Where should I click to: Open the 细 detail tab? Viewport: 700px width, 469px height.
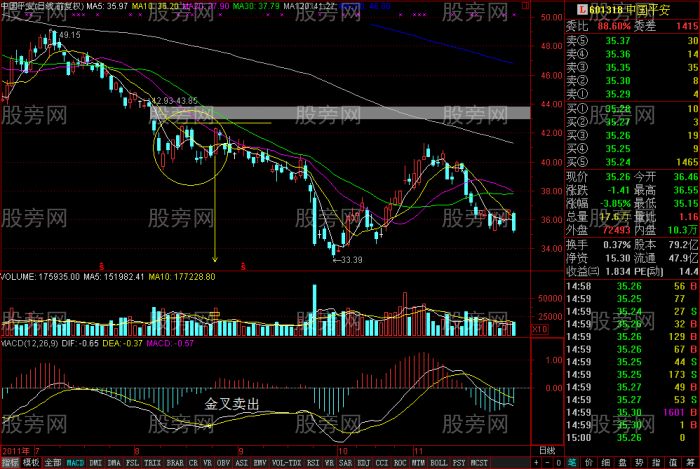pyautogui.click(x=606, y=463)
